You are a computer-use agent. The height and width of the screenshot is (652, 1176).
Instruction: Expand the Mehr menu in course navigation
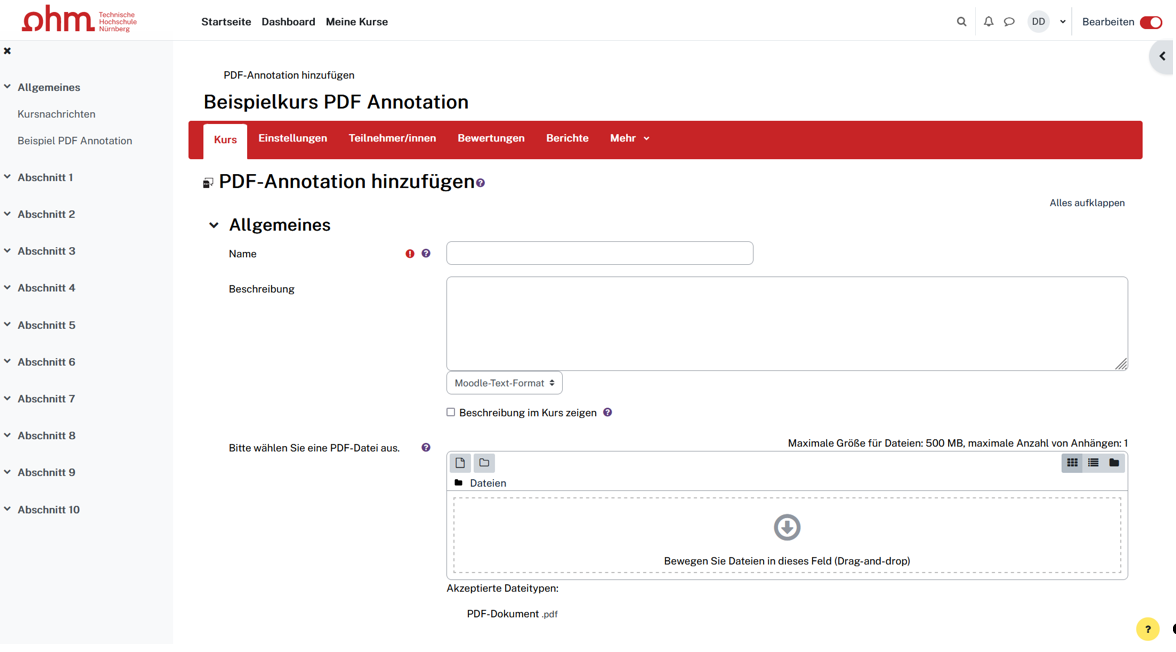(x=631, y=139)
